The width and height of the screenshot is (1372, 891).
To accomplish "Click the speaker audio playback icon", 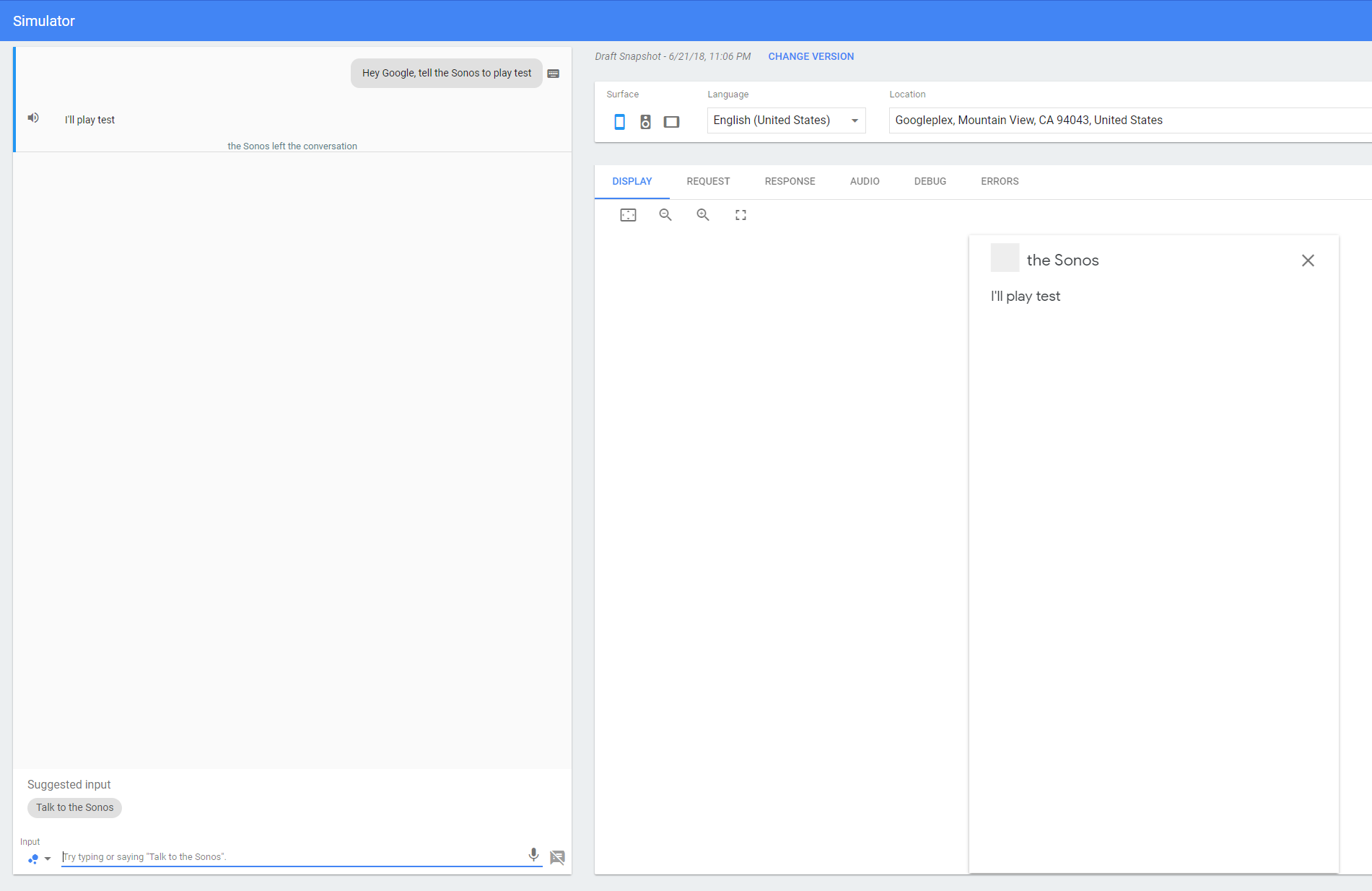I will [33, 118].
